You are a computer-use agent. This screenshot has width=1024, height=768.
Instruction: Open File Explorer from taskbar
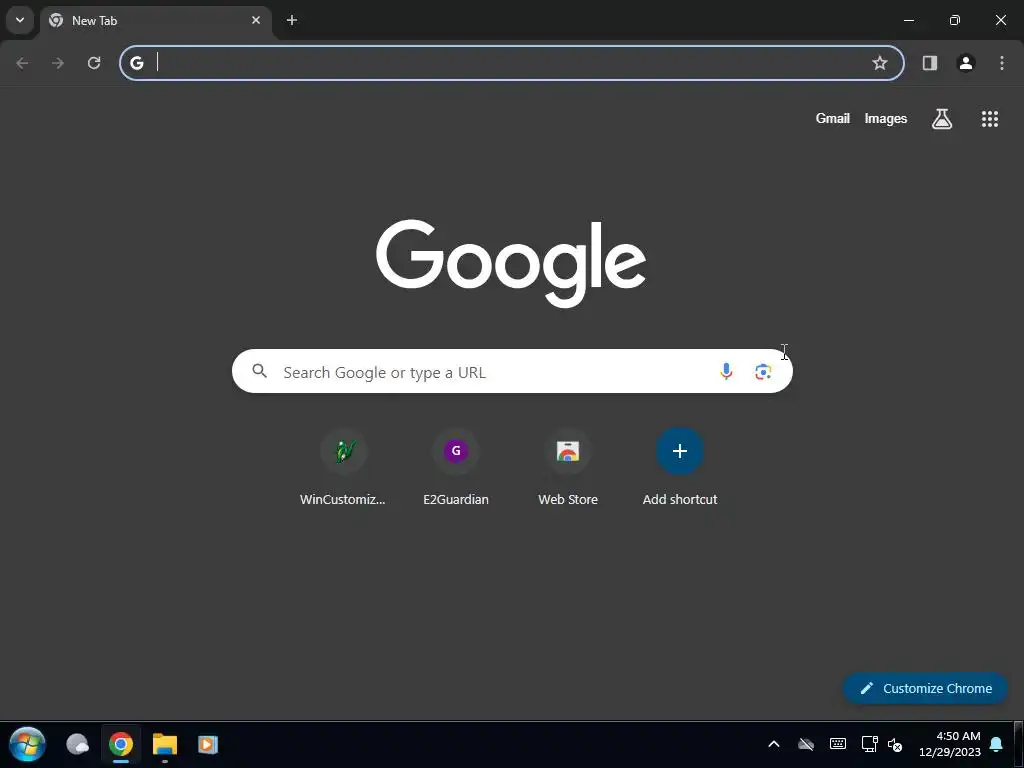[x=165, y=744]
